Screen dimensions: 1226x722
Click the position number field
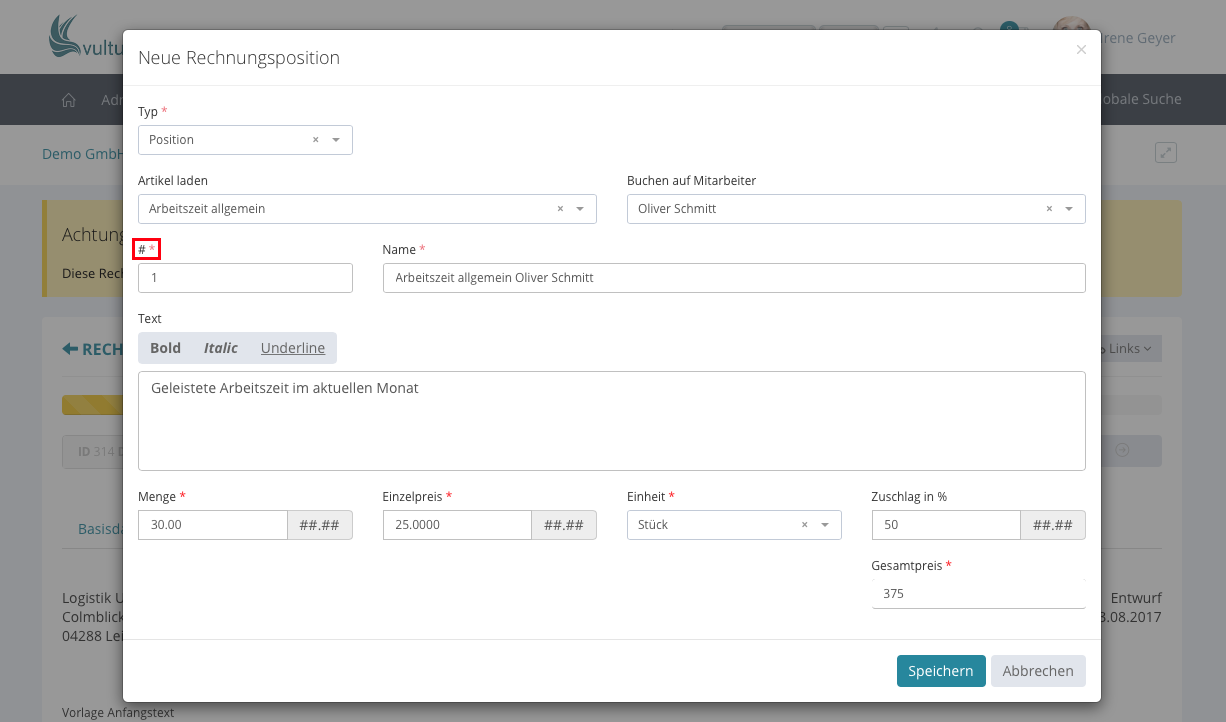tap(245, 278)
